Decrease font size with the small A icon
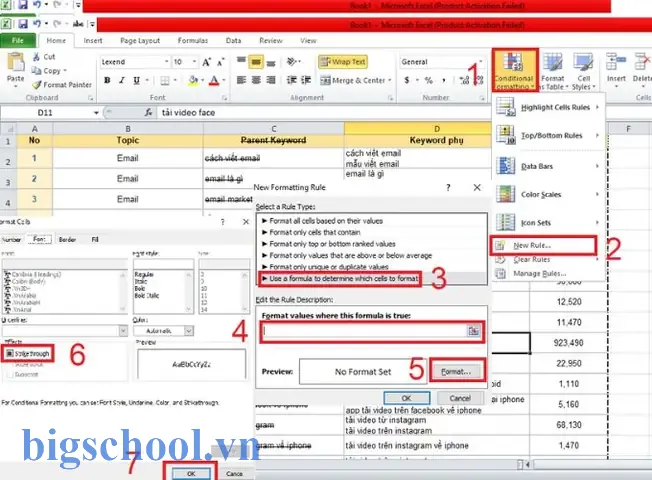This screenshot has height=480, width=652. coord(221,62)
